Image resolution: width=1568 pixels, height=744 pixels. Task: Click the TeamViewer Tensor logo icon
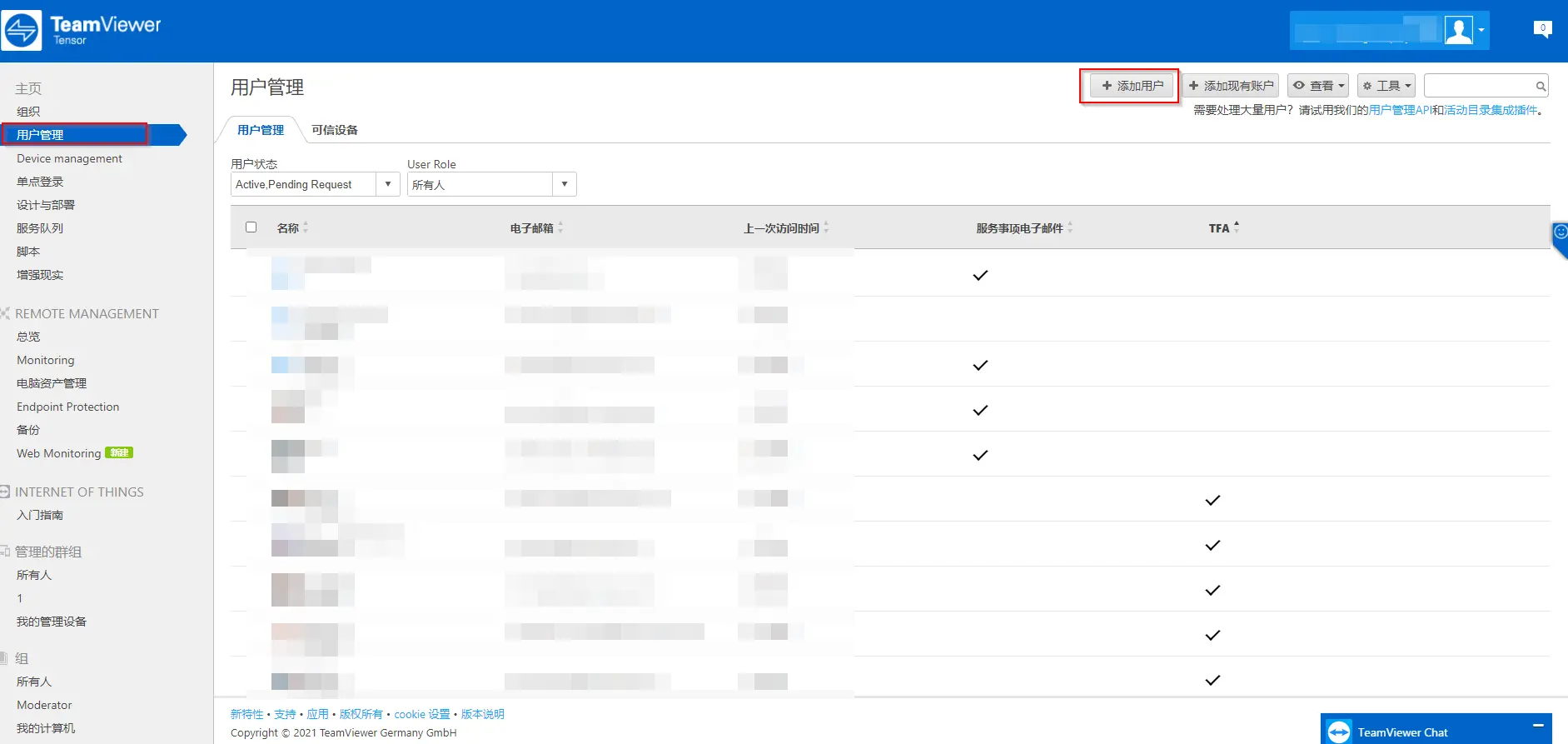point(22,31)
